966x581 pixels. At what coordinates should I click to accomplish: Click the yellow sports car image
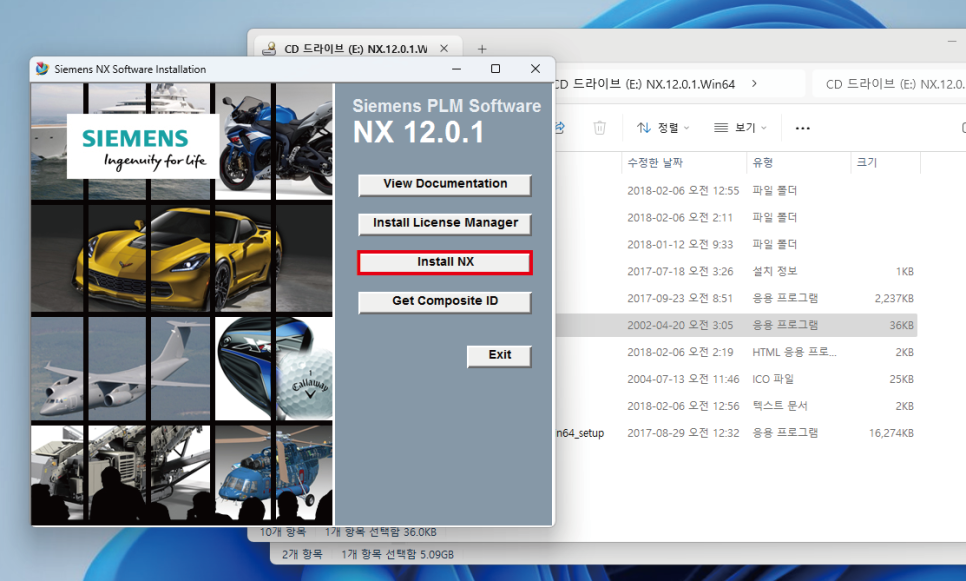click(182, 259)
